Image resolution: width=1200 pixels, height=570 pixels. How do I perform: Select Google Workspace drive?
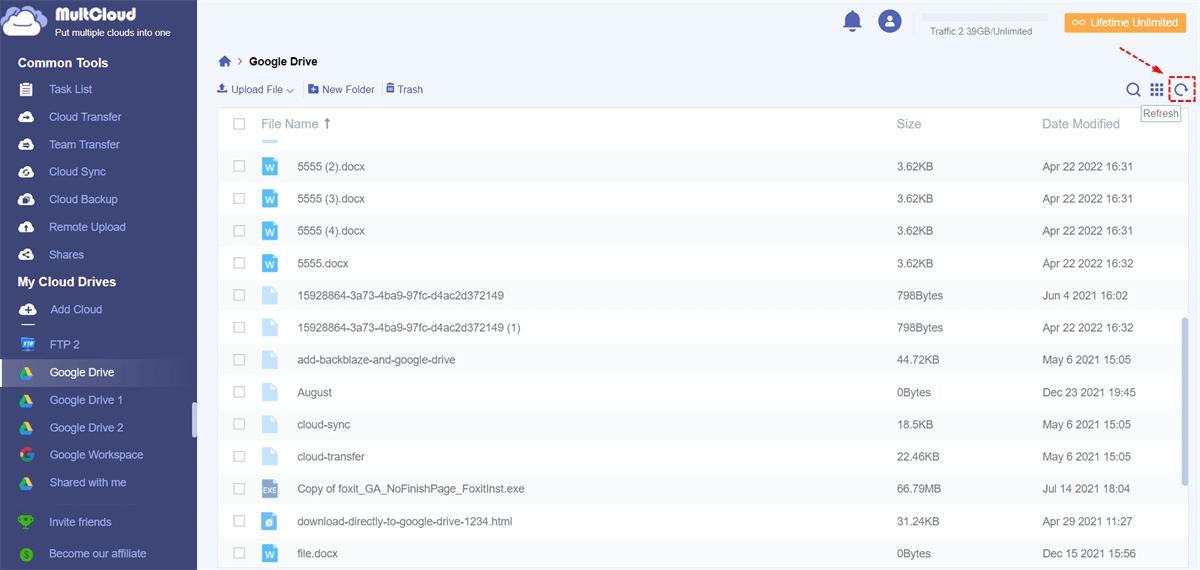tap(98, 455)
